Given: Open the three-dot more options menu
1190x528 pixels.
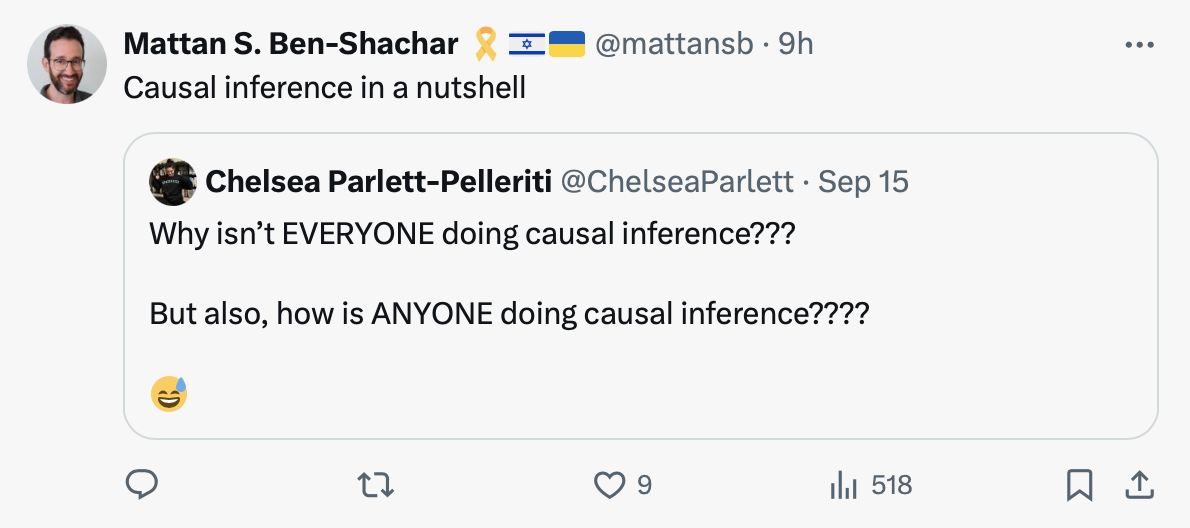Looking at the screenshot, I should 1139,45.
